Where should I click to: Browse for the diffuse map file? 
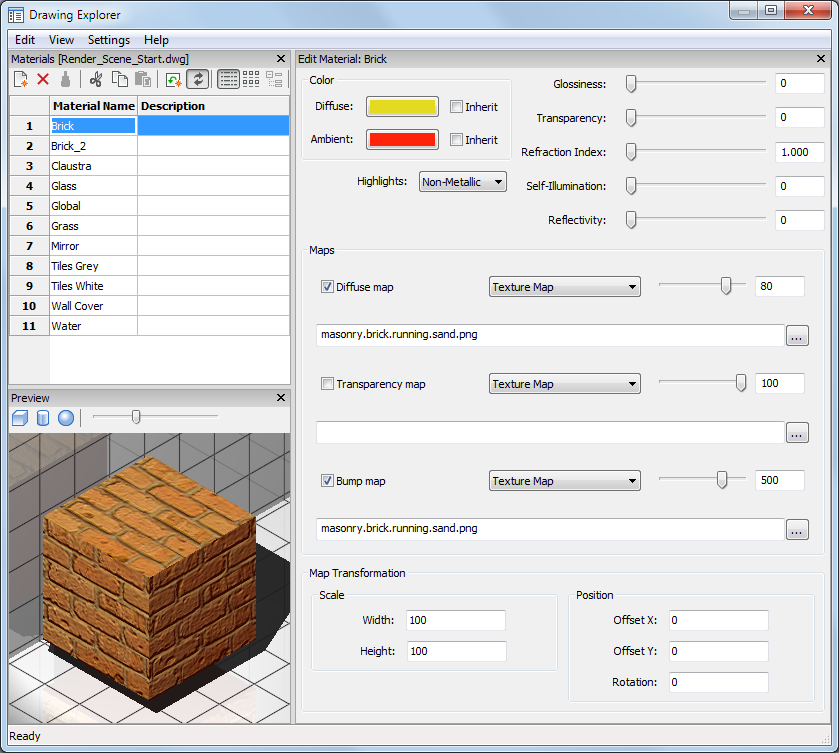click(x=797, y=336)
